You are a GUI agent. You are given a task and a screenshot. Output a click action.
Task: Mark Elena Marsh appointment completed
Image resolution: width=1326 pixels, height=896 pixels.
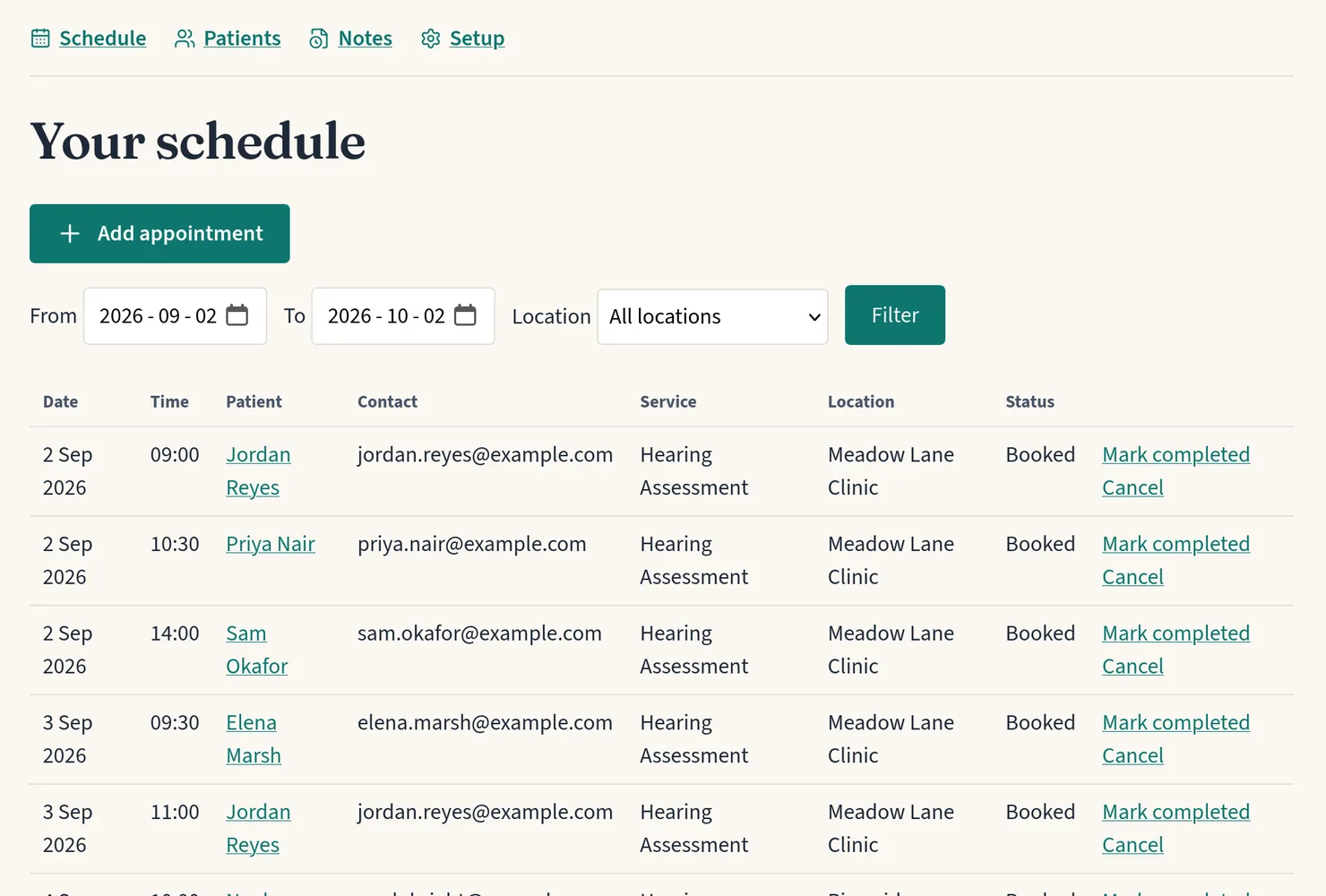point(1175,723)
